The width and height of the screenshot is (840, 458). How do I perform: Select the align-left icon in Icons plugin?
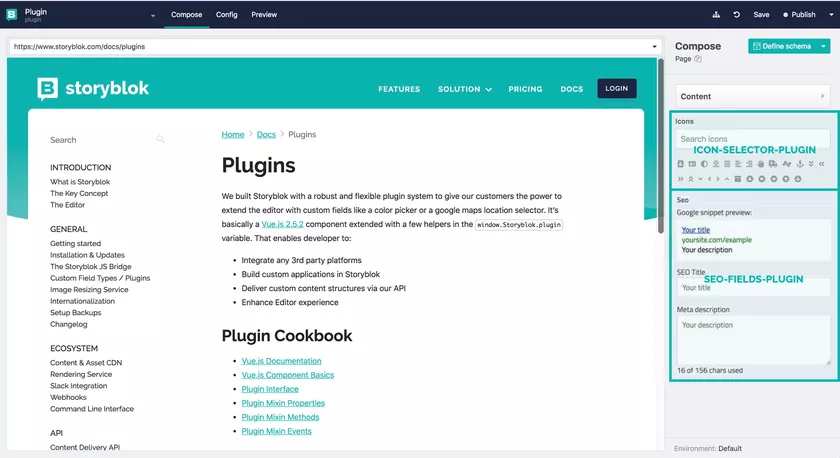pos(738,164)
